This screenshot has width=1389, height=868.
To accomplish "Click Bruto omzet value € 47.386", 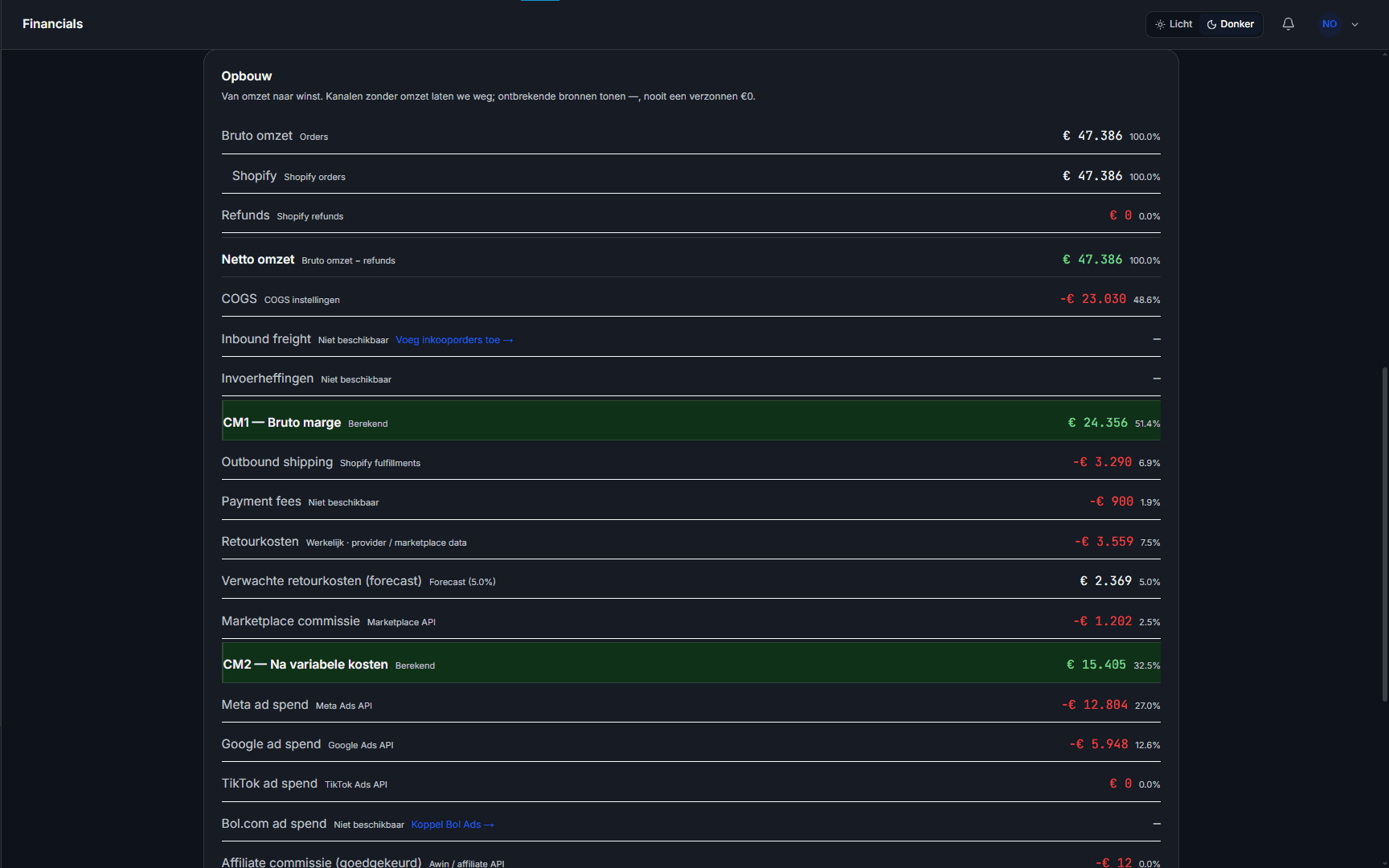I will click(1092, 136).
